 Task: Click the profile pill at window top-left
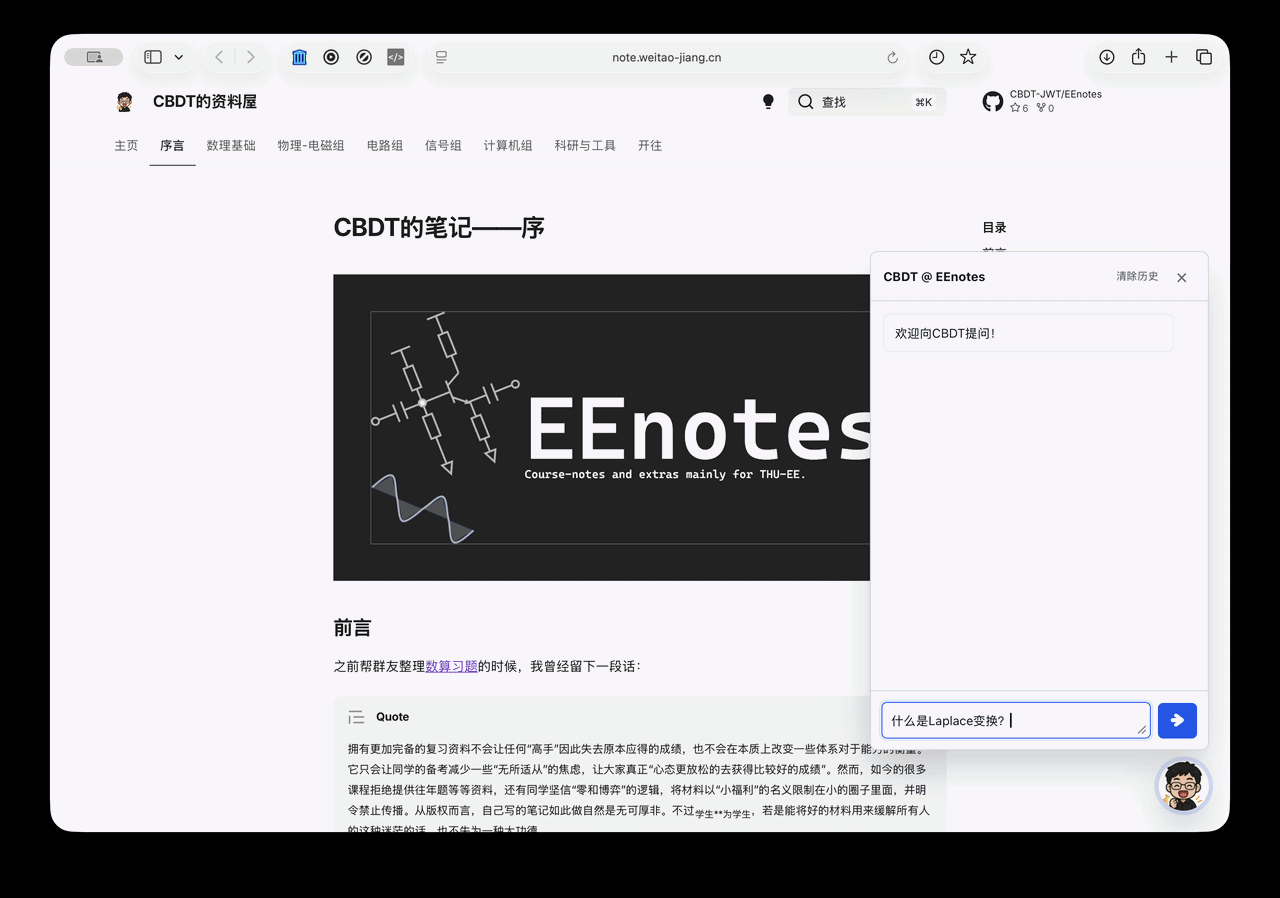tap(94, 57)
